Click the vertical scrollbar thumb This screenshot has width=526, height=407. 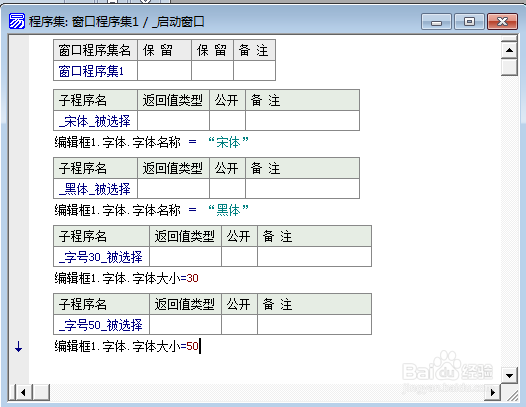(509, 67)
